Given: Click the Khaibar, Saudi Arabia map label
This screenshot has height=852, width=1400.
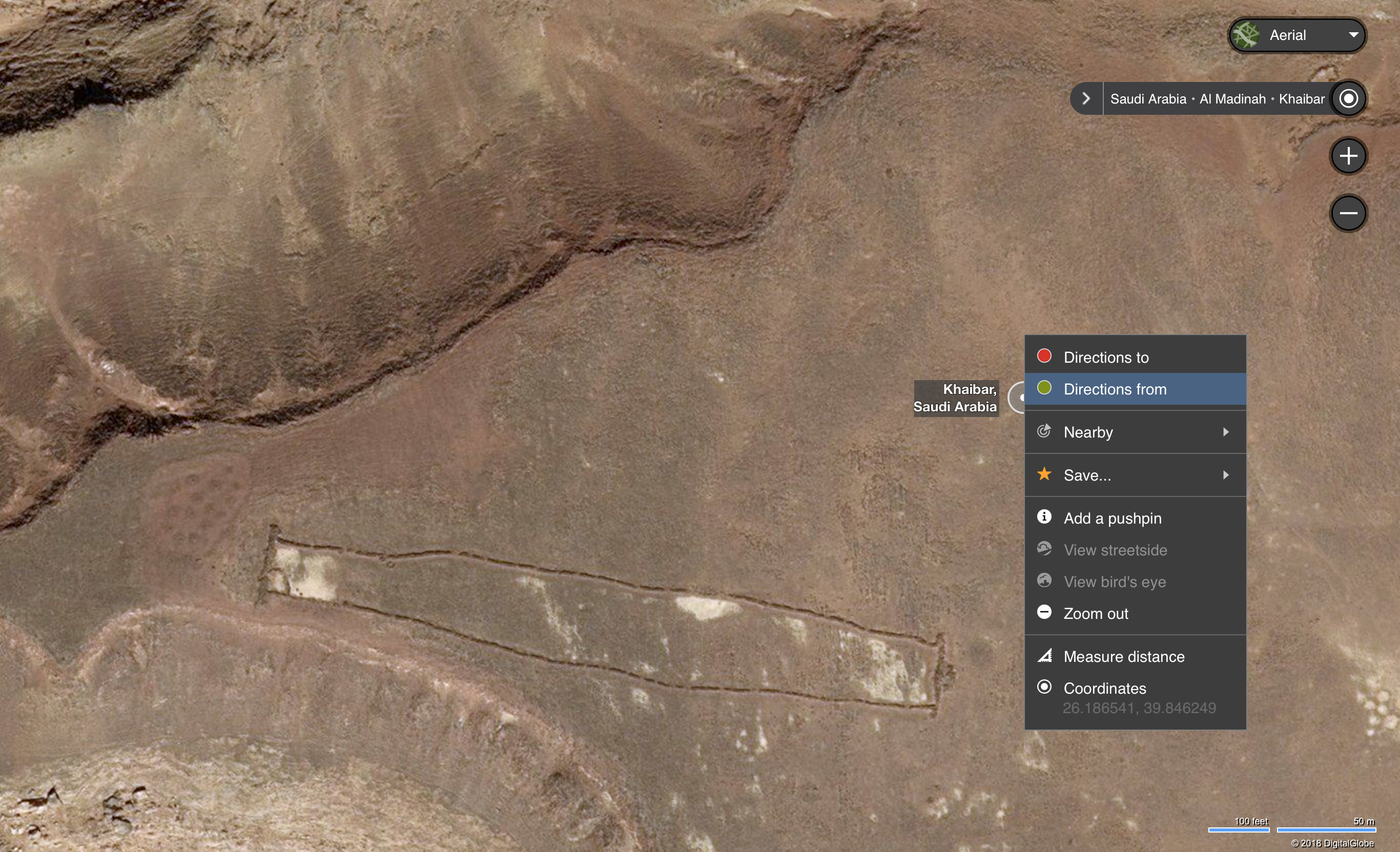Looking at the screenshot, I should click(x=956, y=398).
